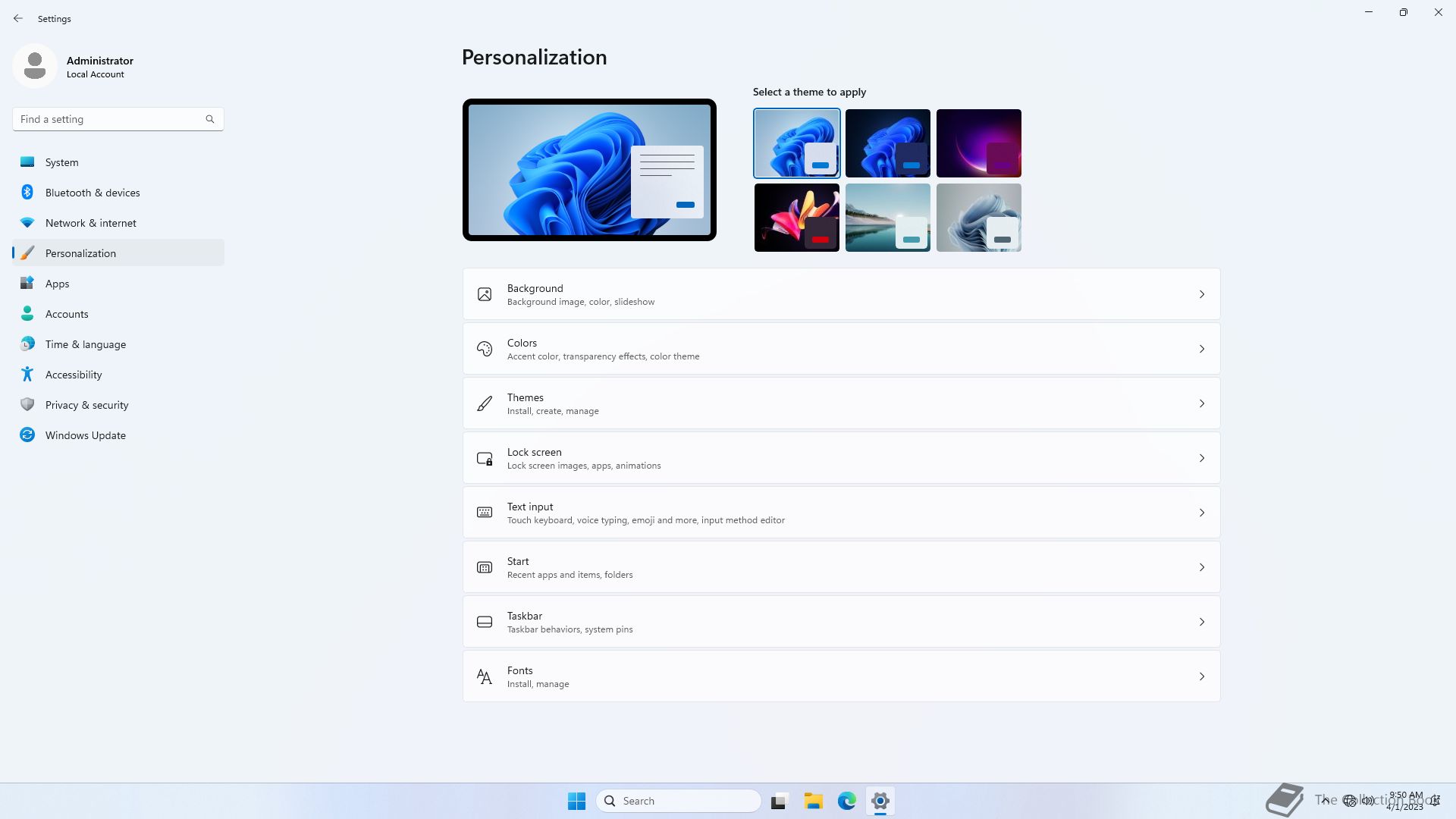Open the Fonts settings page
The image size is (1456, 819).
(841, 676)
